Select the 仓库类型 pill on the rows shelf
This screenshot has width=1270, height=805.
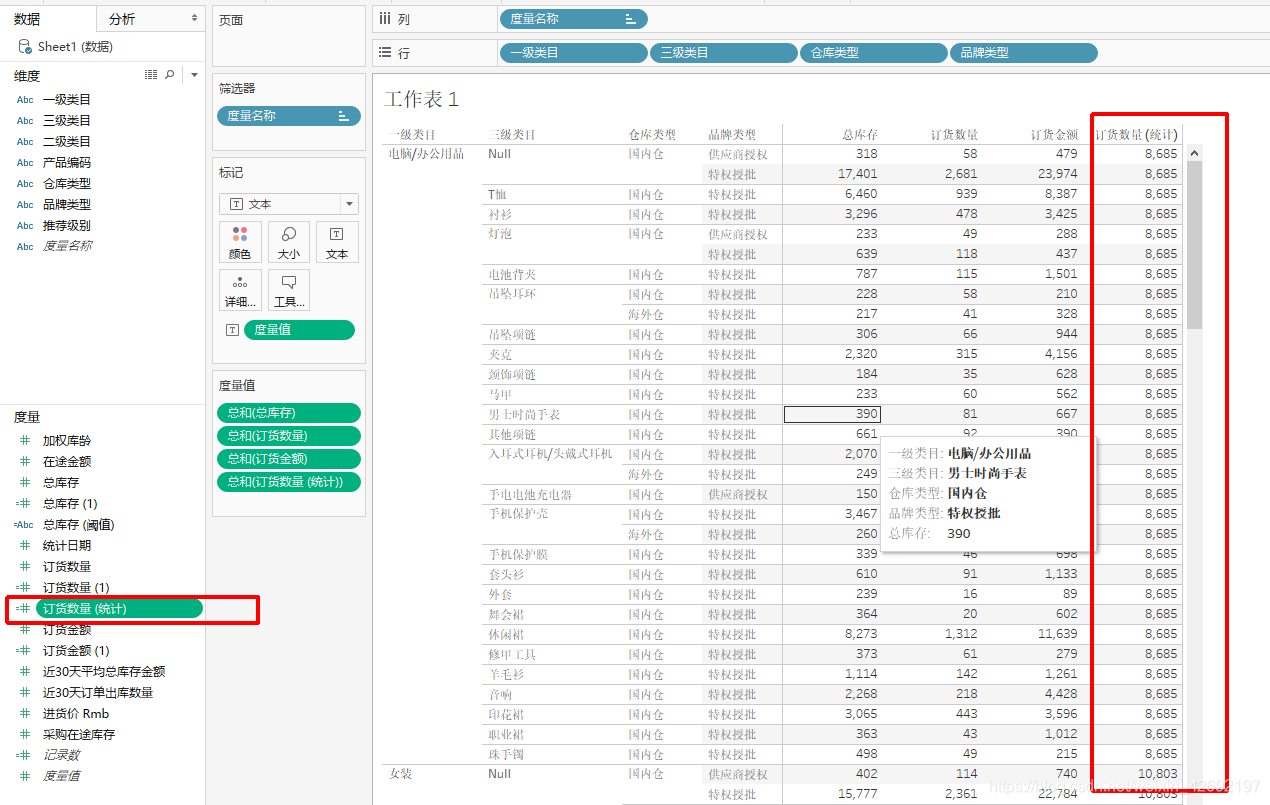point(873,53)
